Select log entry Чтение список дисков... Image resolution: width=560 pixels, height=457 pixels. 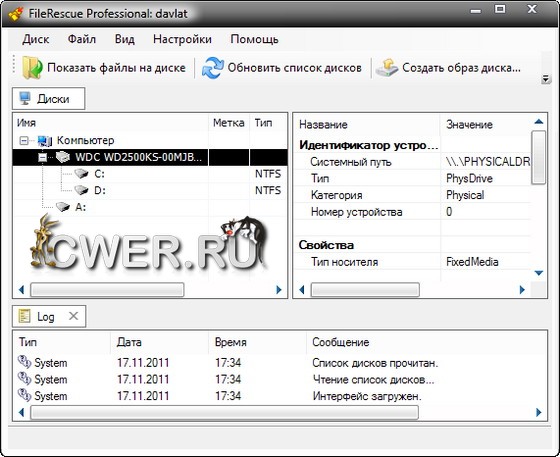280,379
